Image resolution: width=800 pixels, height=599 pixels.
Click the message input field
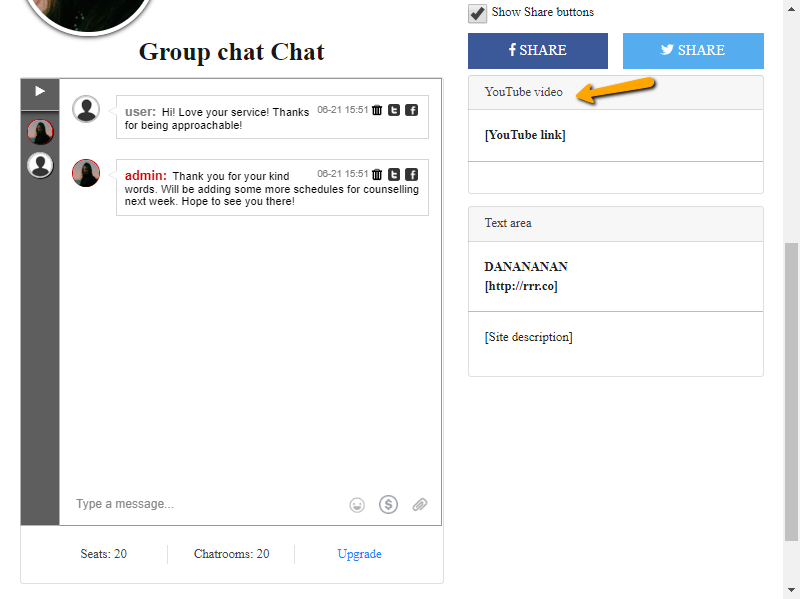[x=200, y=504]
